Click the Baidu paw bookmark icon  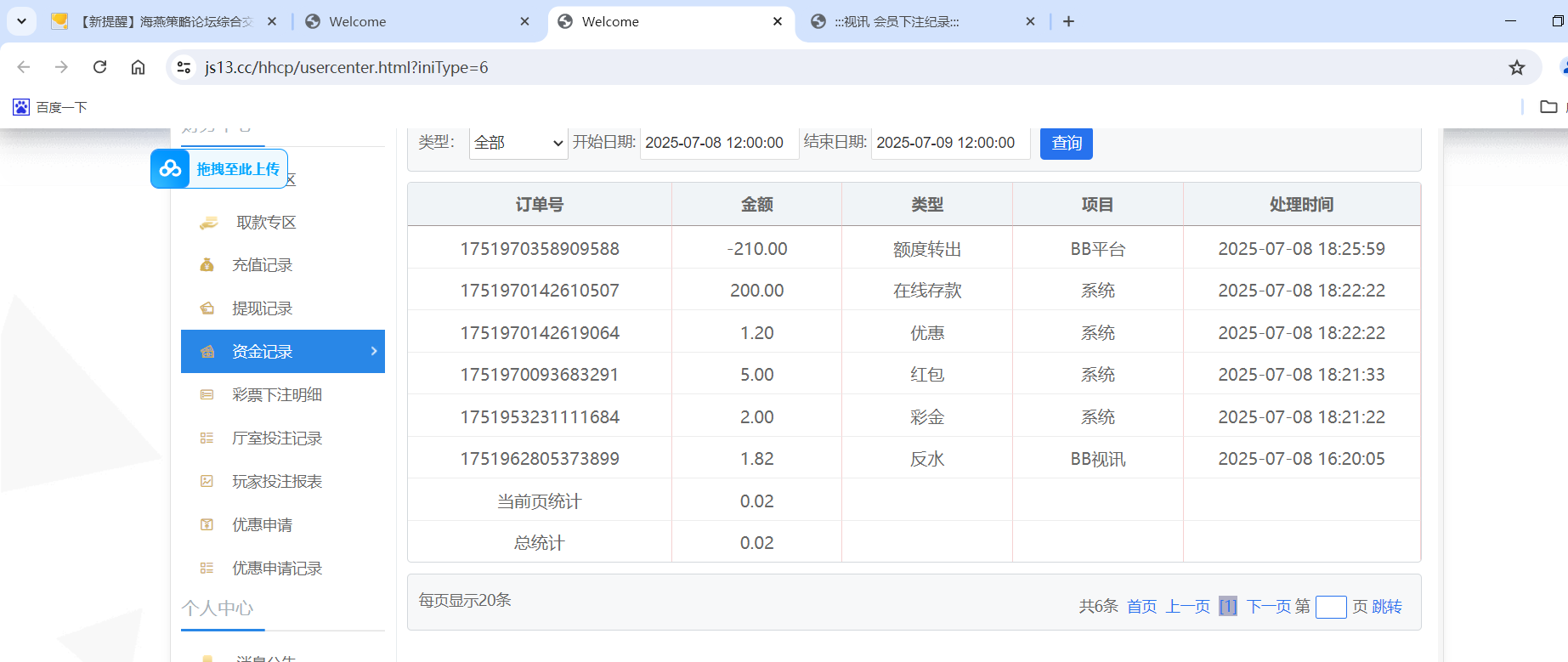pyautogui.click(x=21, y=107)
